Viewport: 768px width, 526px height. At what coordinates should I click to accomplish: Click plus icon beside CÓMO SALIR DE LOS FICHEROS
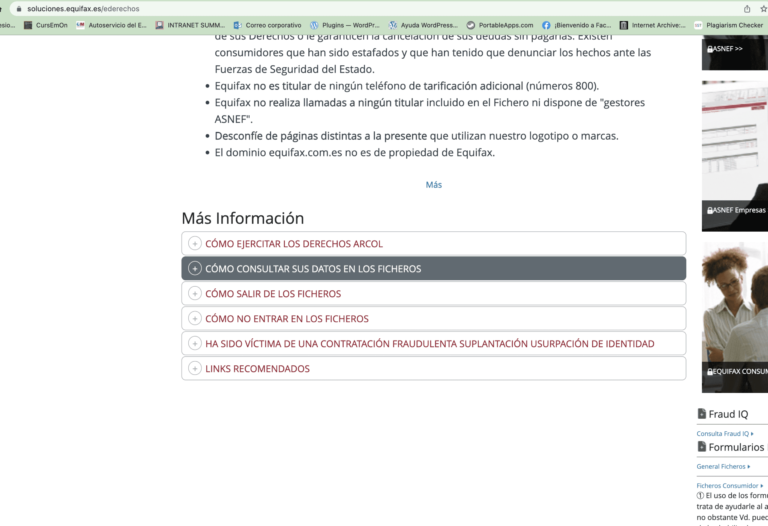point(194,293)
